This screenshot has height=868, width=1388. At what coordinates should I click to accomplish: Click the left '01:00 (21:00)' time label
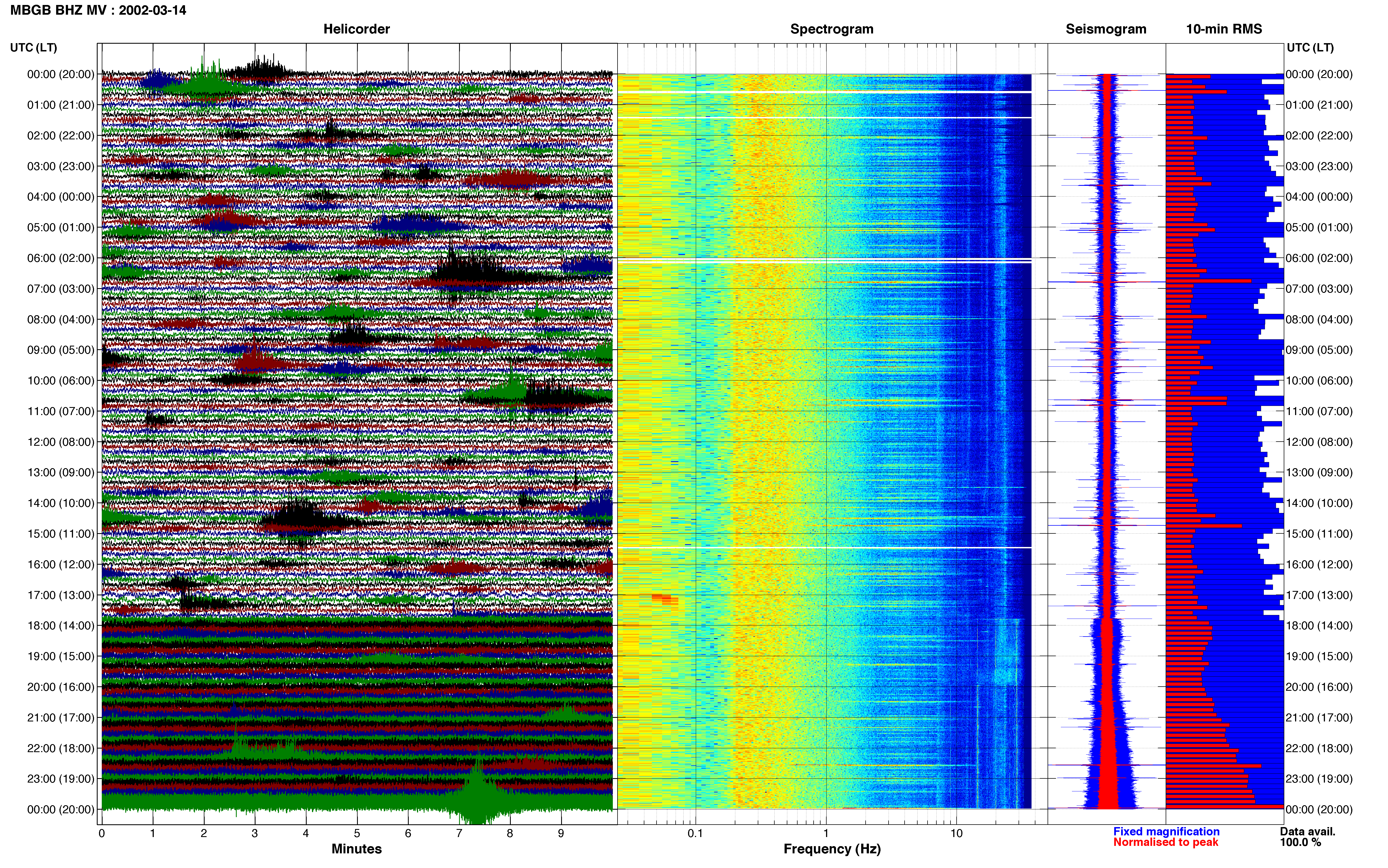(61, 105)
